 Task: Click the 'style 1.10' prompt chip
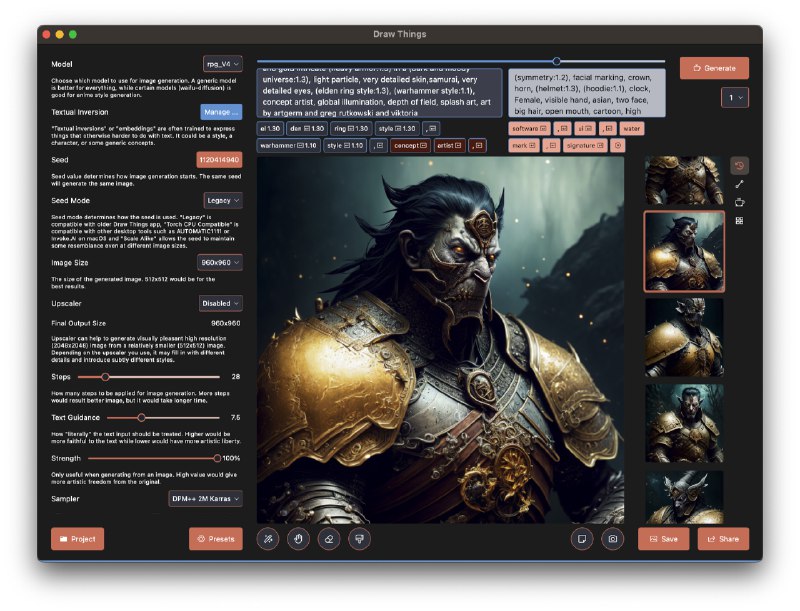tap(345, 145)
